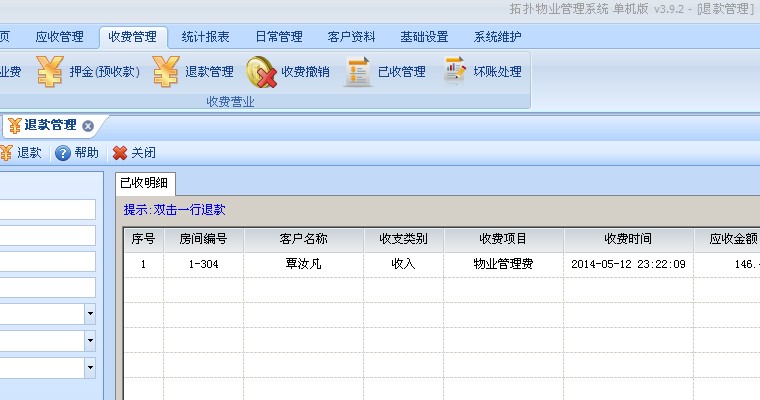Viewport: 760px width, 400px height.
Task: Click the top text field in left panel
Action: [48, 209]
